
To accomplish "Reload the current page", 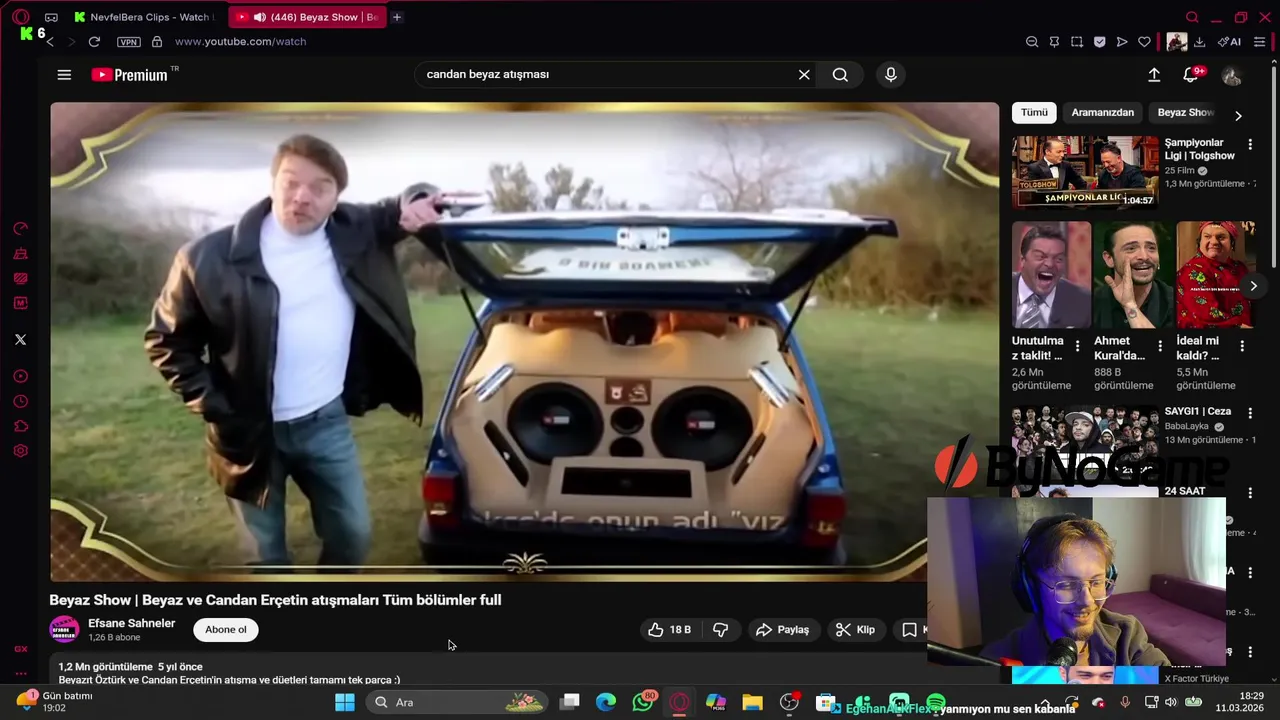I will click(x=94, y=42).
